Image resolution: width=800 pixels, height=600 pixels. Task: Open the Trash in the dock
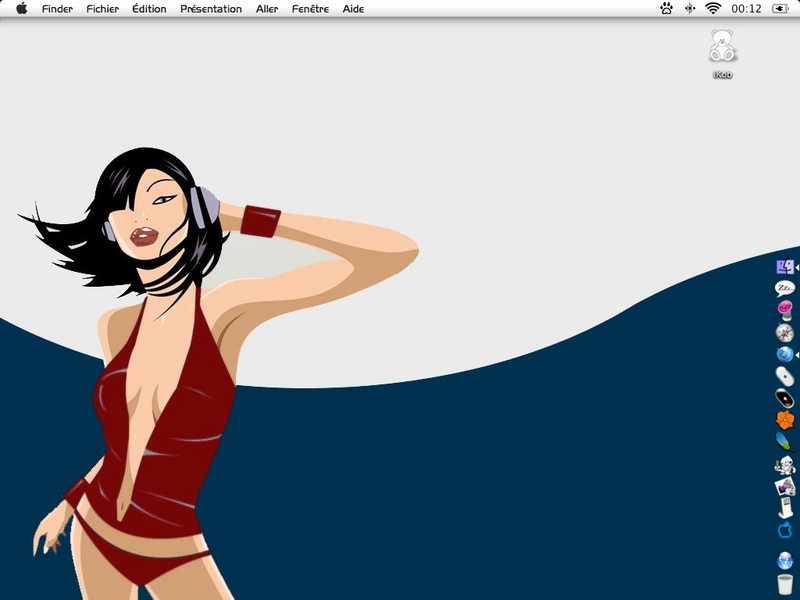[785, 584]
